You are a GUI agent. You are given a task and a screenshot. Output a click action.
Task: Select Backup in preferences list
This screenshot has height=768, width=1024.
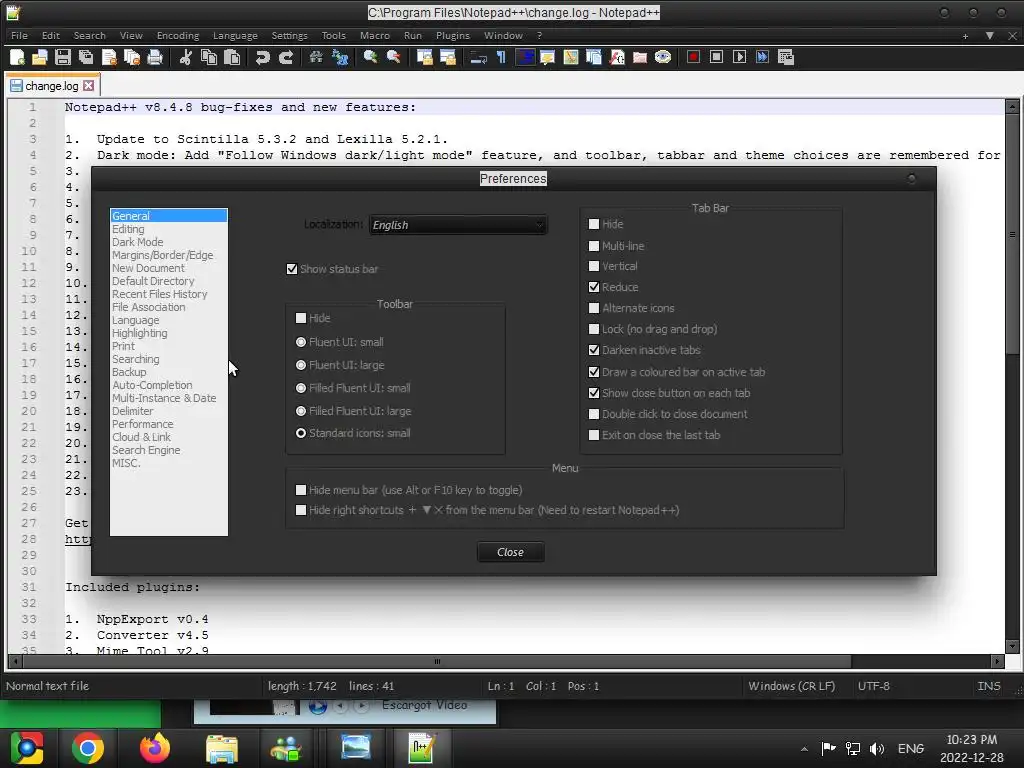129,372
